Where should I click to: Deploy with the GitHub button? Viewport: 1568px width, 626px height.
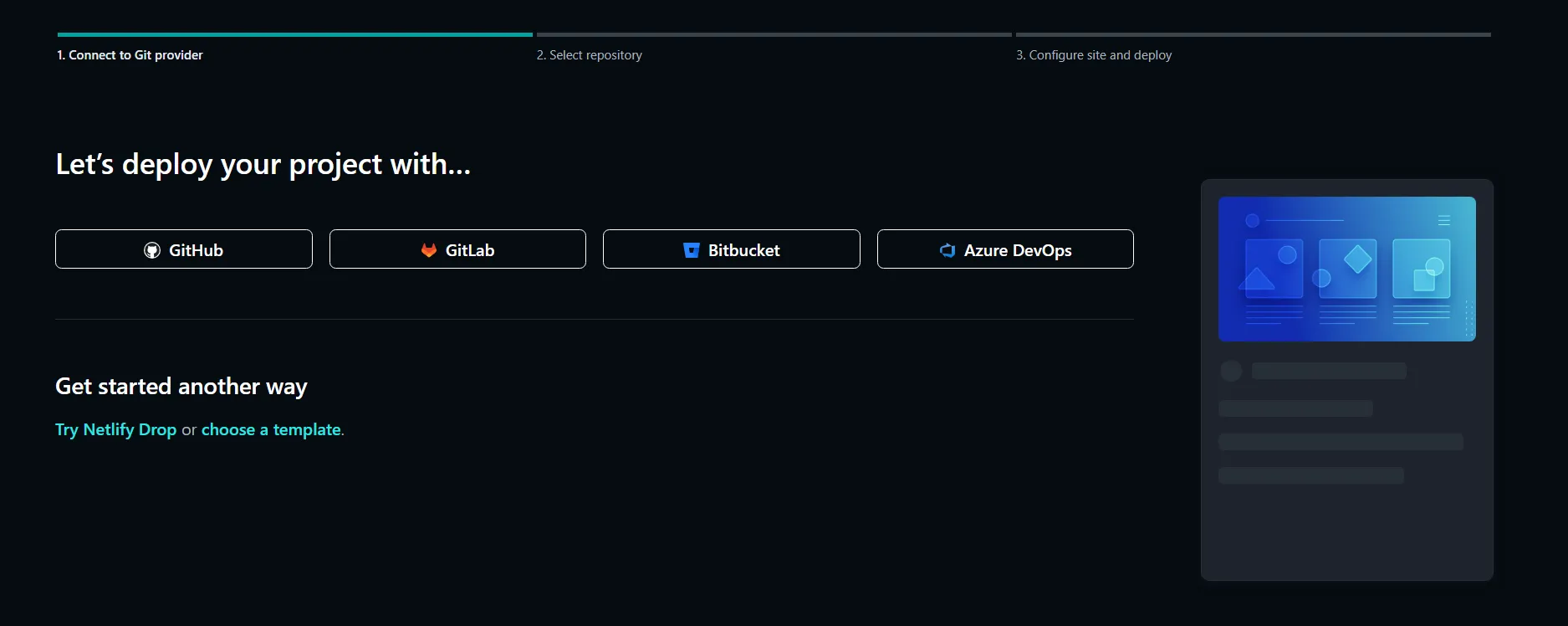[x=184, y=249]
